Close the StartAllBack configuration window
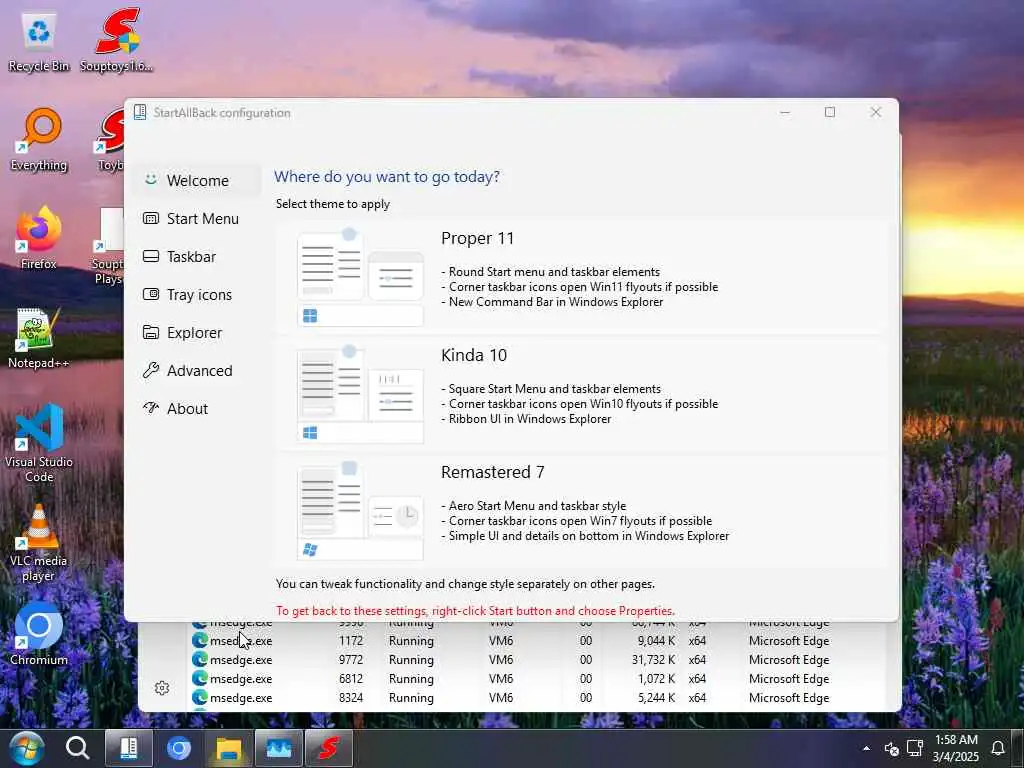The width and height of the screenshot is (1024, 768). pyautogui.click(x=876, y=112)
